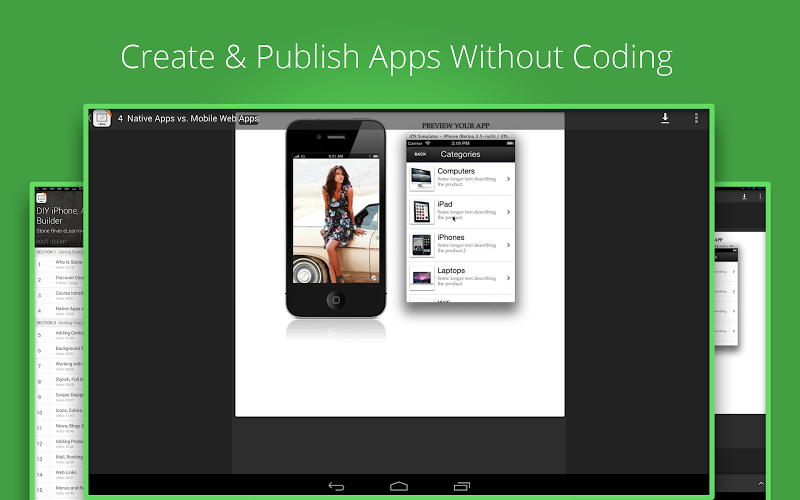This screenshot has height=500, width=800.
Task: Click the iPhone home button in the slide
Action: 336,300
